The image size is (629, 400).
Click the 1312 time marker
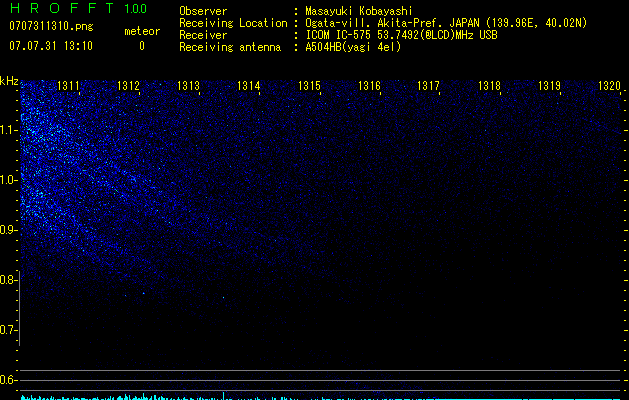coord(128,86)
